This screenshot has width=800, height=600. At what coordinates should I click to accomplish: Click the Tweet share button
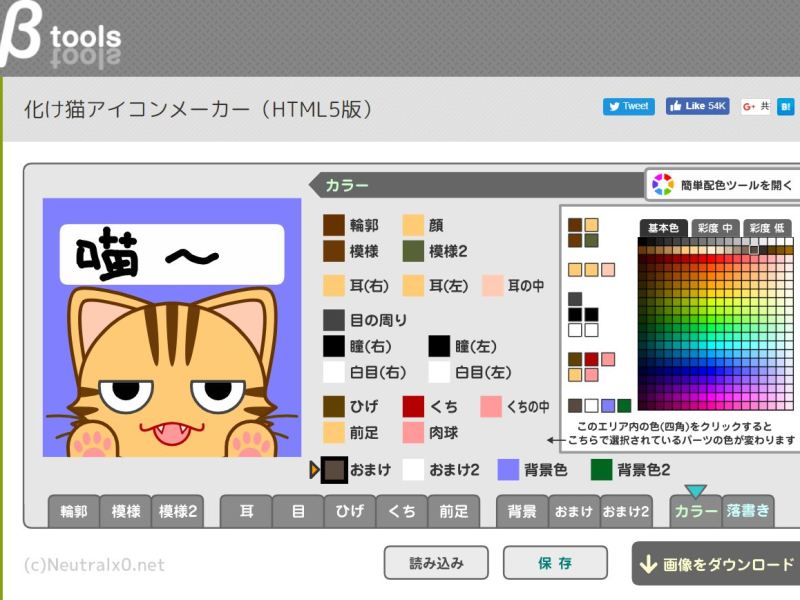(x=628, y=106)
